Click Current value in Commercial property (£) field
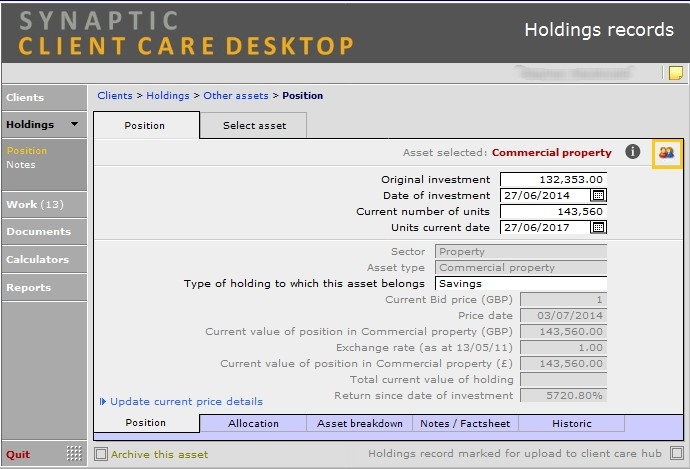 point(563,363)
